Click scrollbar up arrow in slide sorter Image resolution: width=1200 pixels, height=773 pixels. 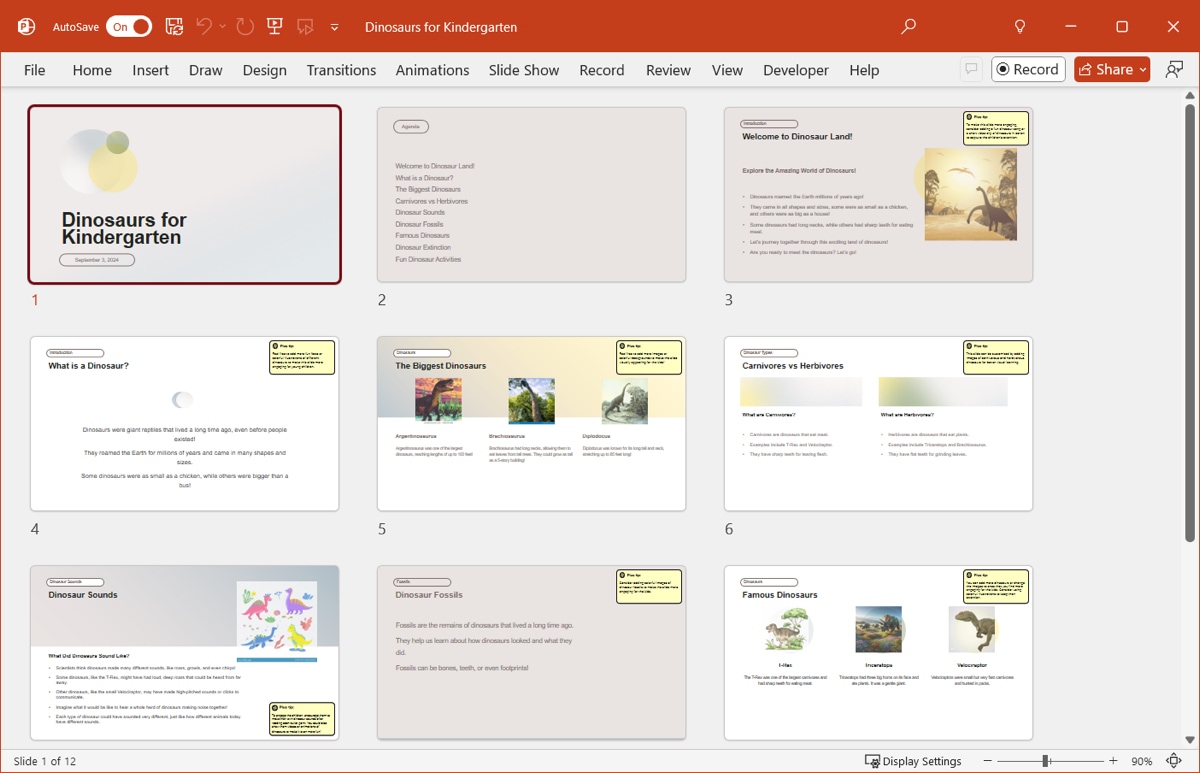[x=1189, y=96]
